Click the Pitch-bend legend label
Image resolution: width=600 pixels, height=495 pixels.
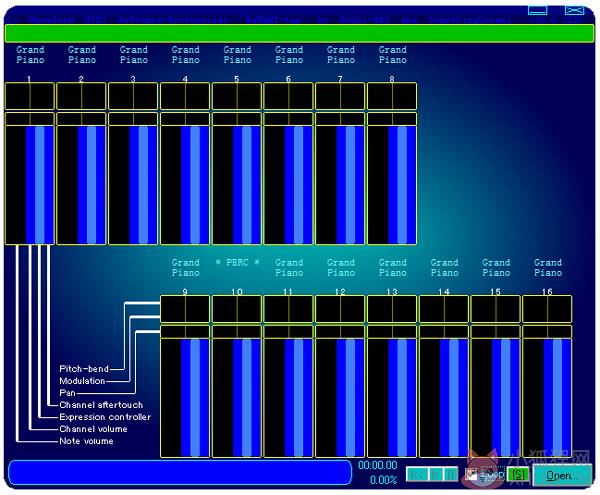(x=84, y=369)
